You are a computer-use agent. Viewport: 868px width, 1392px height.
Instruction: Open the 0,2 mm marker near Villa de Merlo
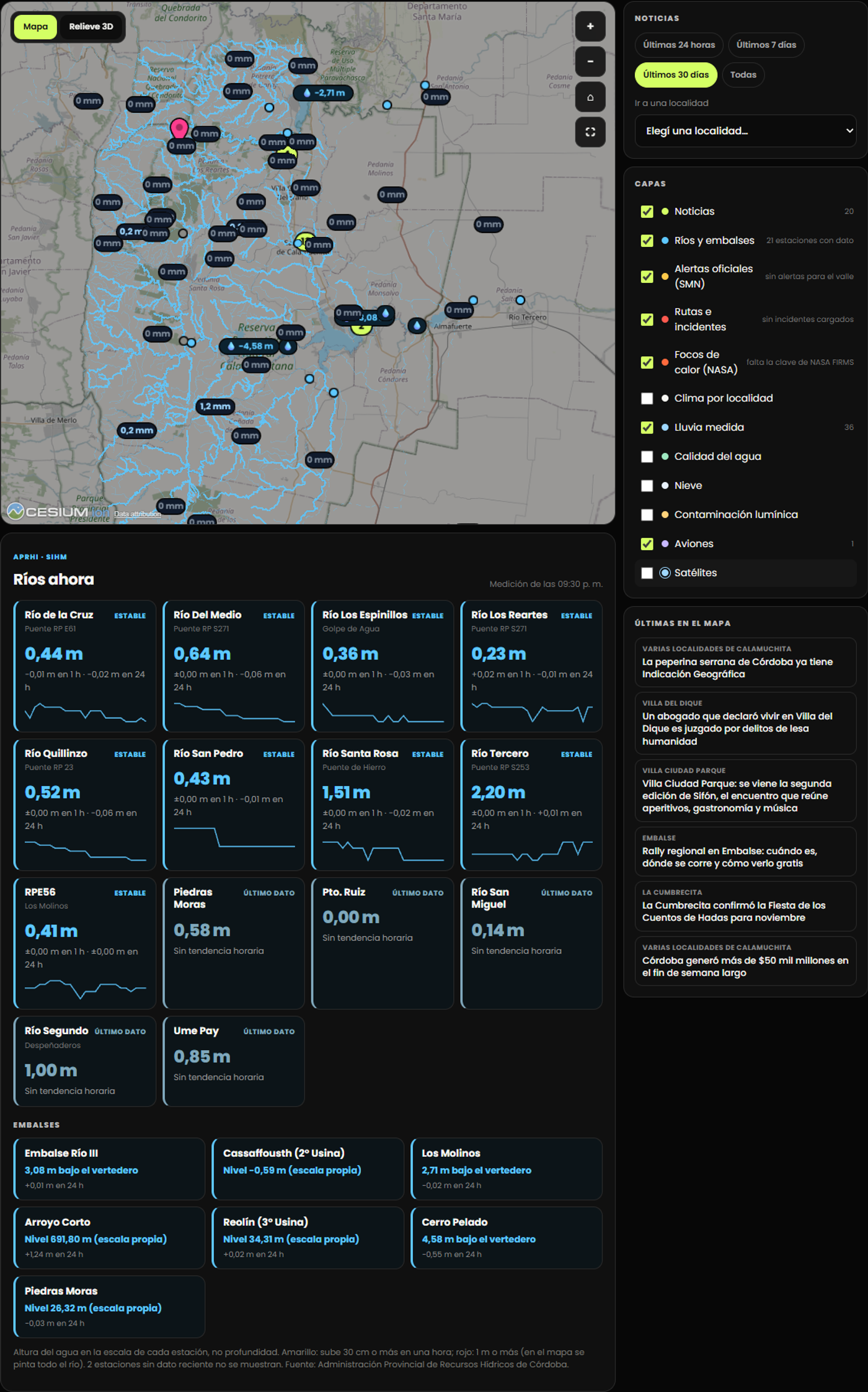click(x=136, y=431)
